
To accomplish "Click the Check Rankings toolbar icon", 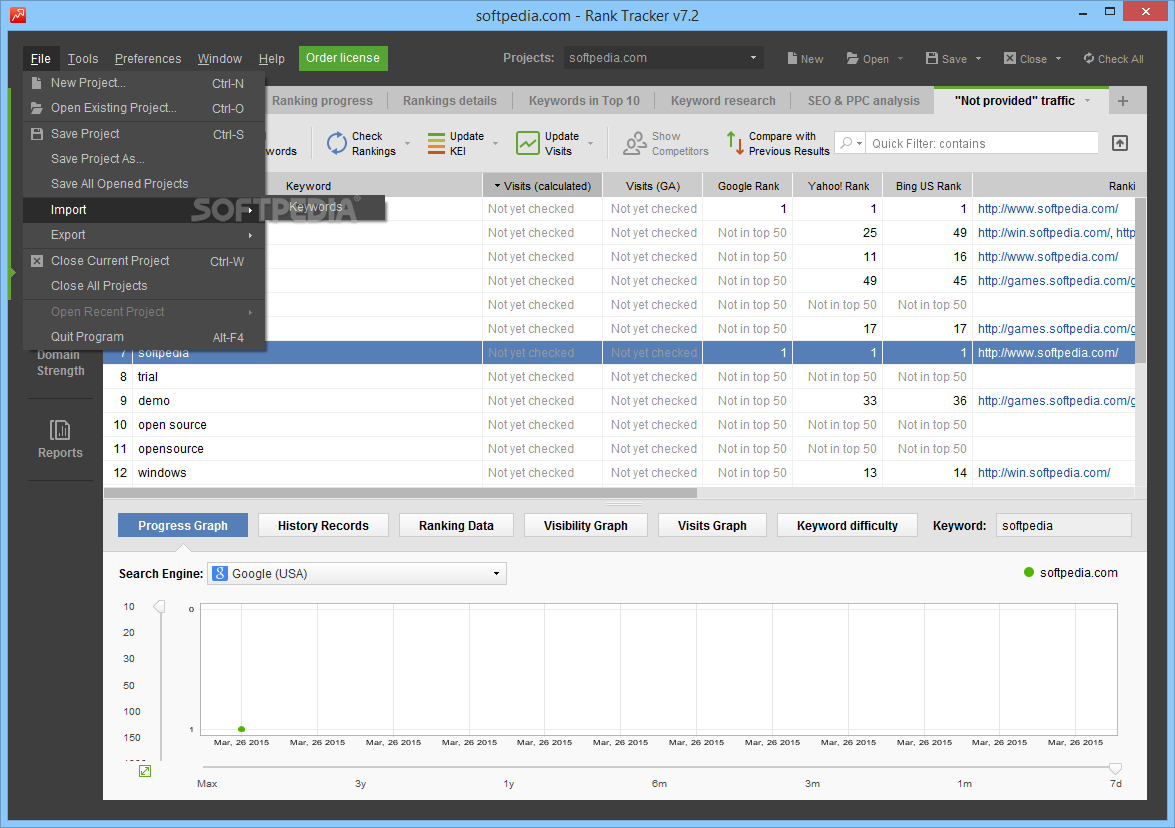I will coord(337,143).
